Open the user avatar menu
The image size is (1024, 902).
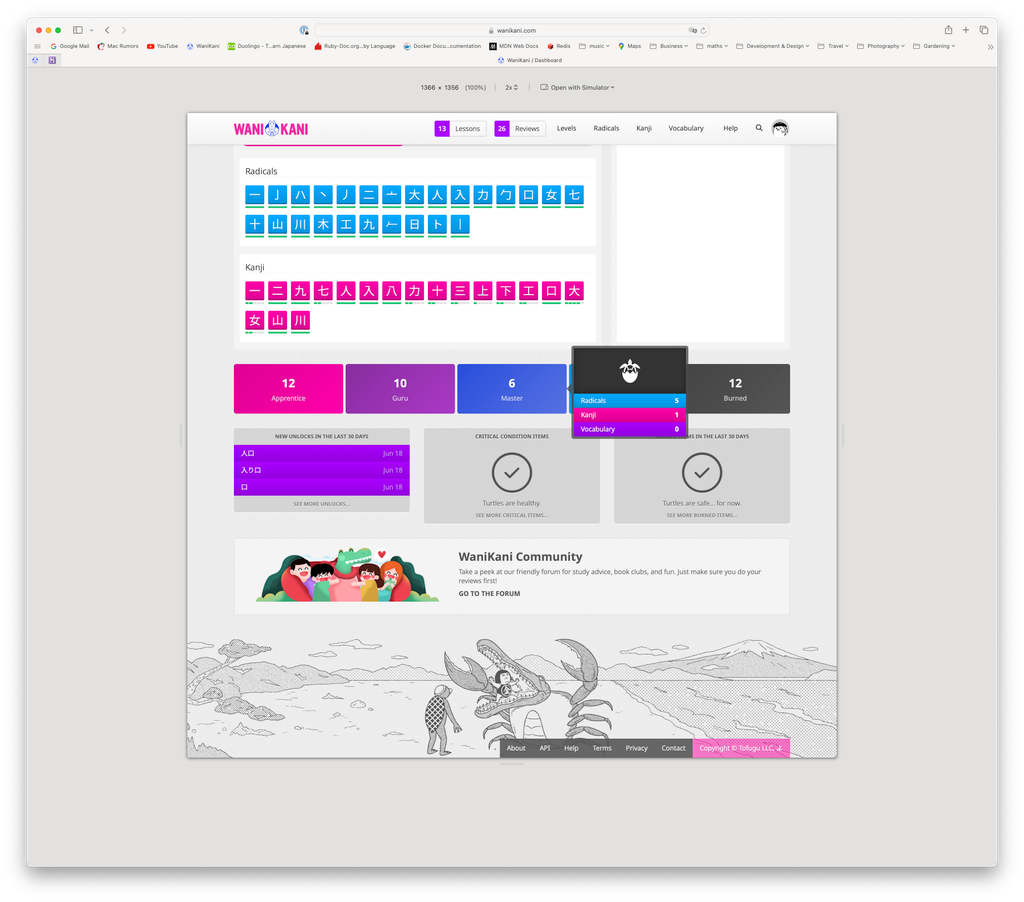780,128
